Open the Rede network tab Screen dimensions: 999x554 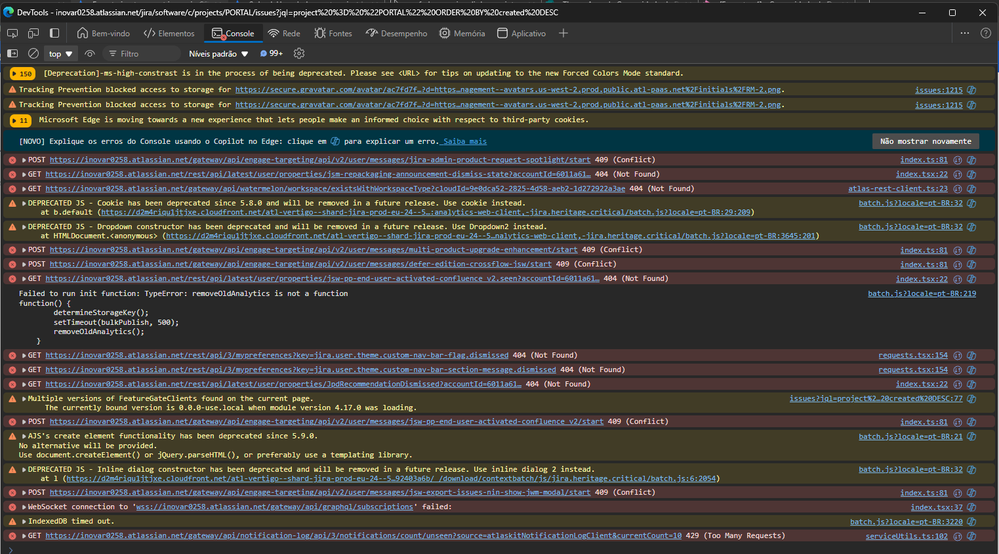click(284, 33)
